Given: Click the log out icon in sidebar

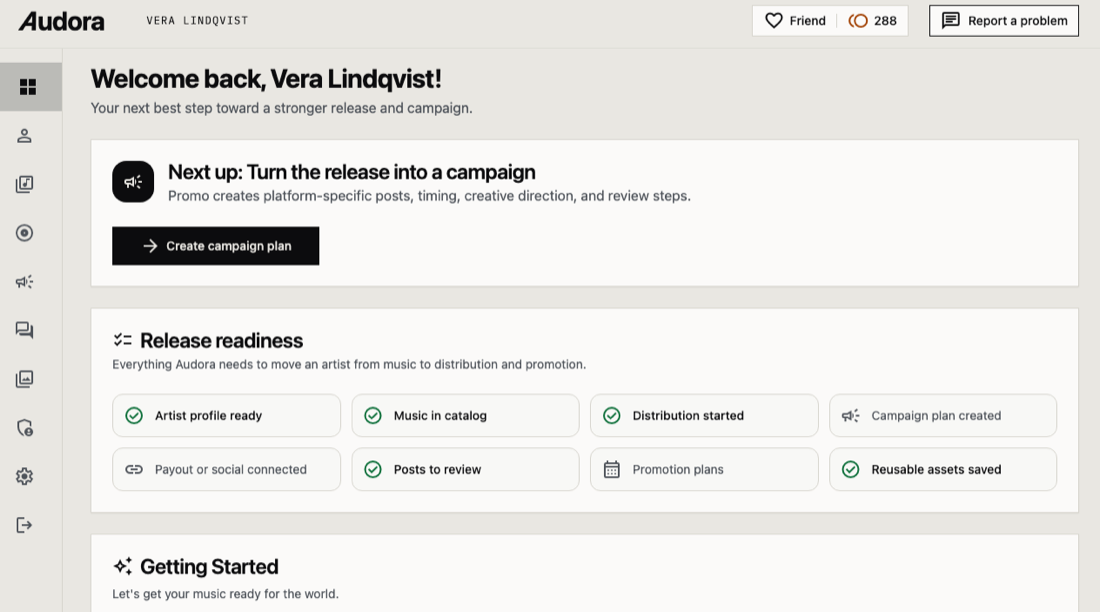Looking at the screenshot, I should coord(25,525).
